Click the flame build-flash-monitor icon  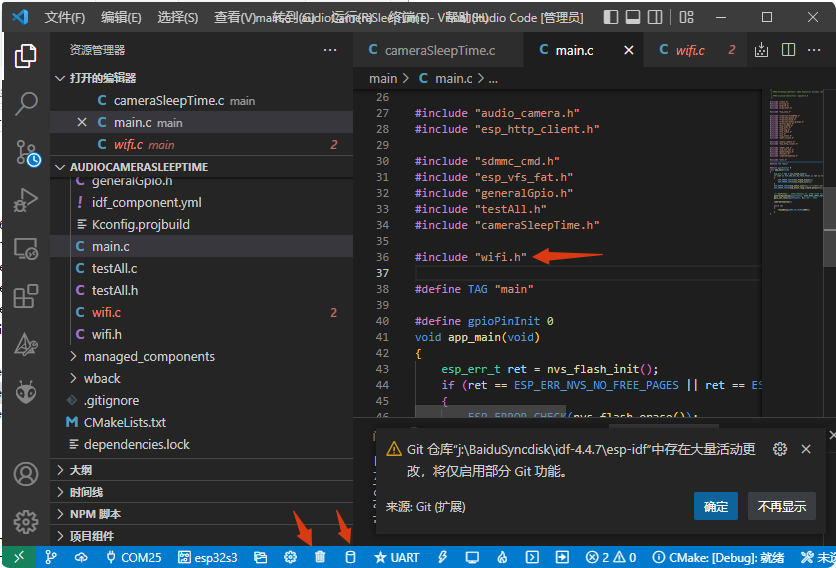[x=502, y=557]
